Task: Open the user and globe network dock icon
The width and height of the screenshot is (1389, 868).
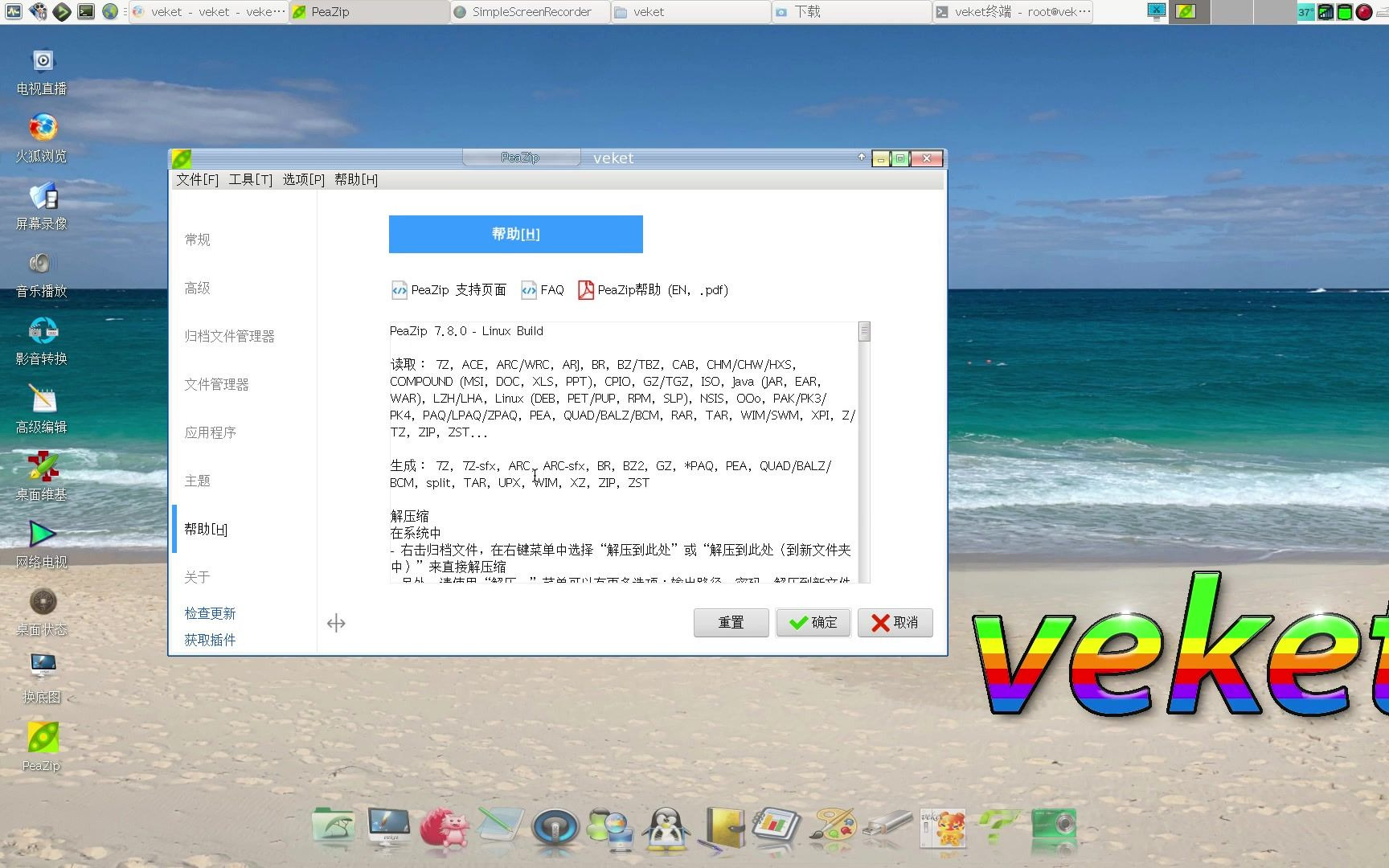Action: [611, 829]
